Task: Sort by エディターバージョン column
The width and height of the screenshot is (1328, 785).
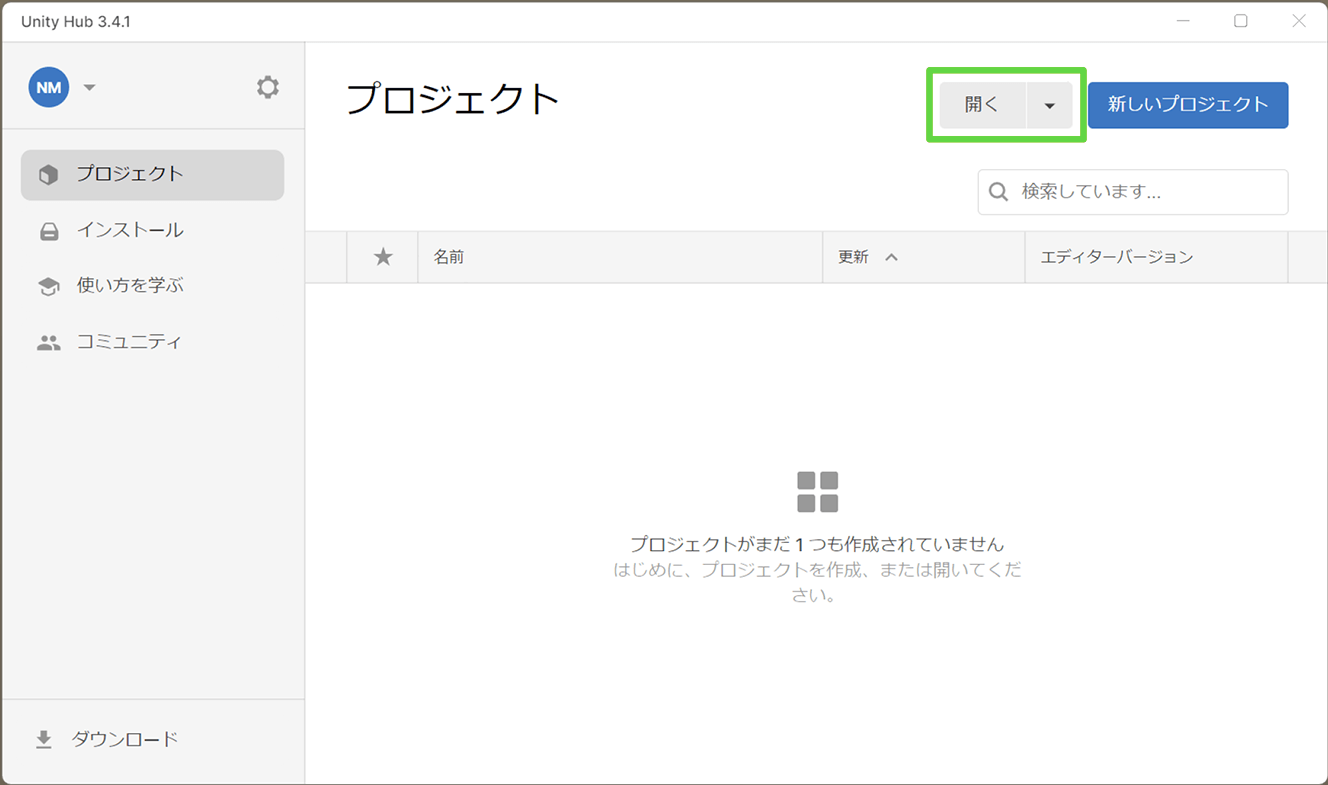Action: pos(1156,257)
